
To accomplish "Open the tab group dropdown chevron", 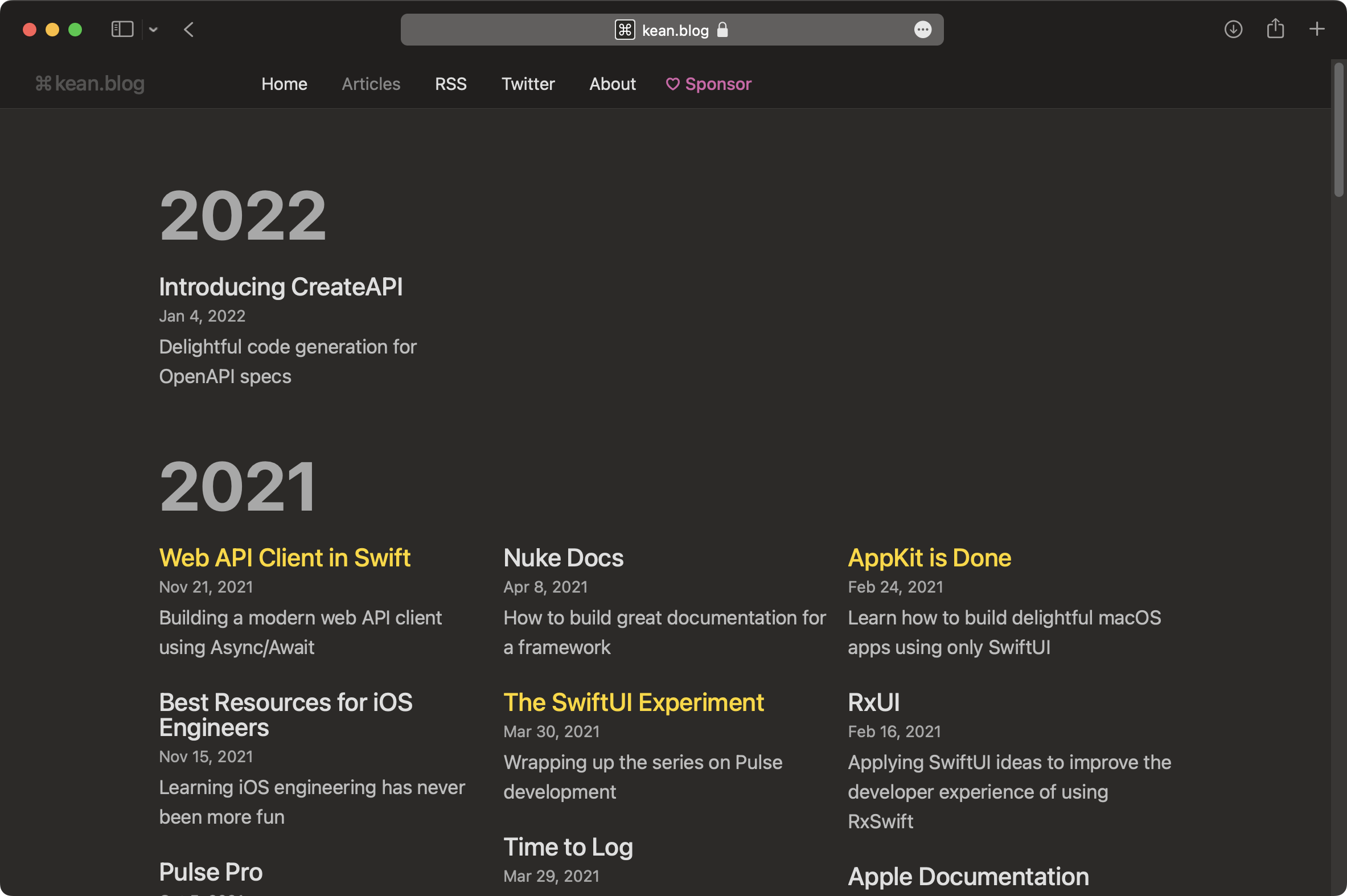I will click(153, 29).
